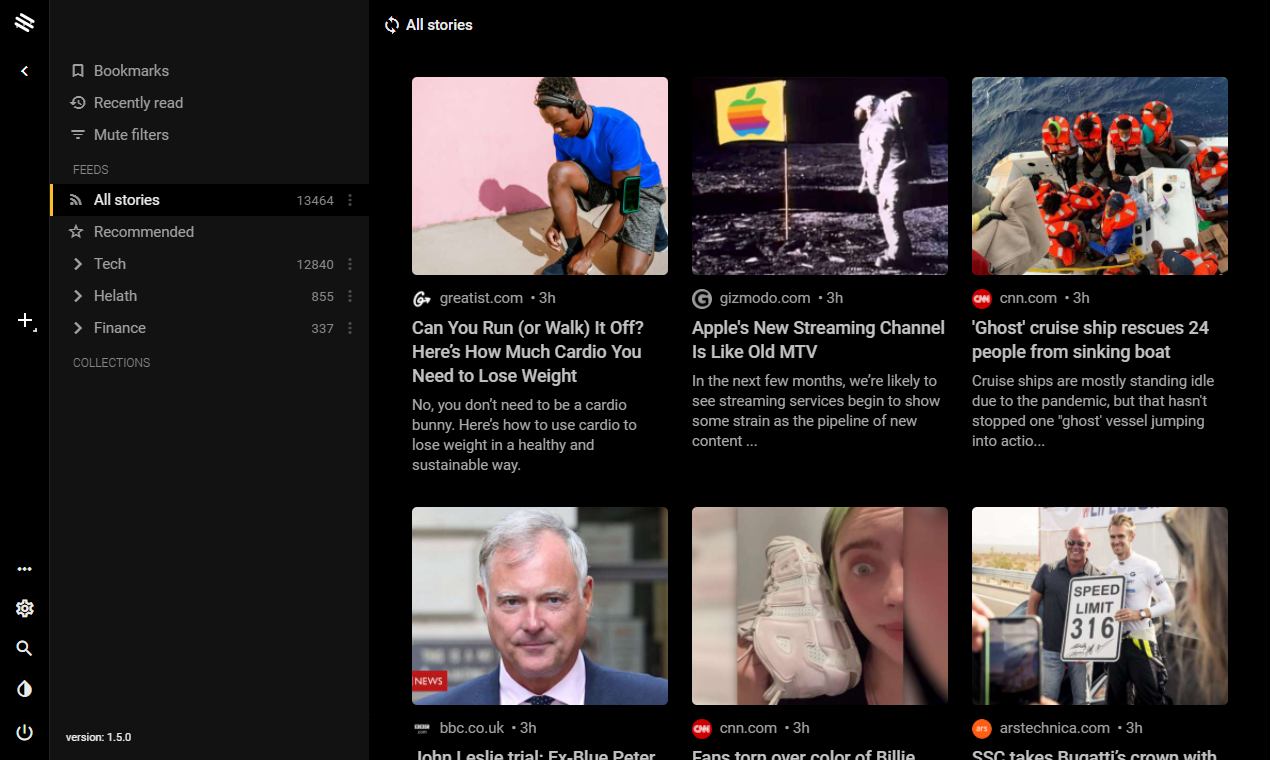This screenshot has width=1270, height=760.
Task: Click the Billie sneaker thumbnail
Action: coord(820,606)
